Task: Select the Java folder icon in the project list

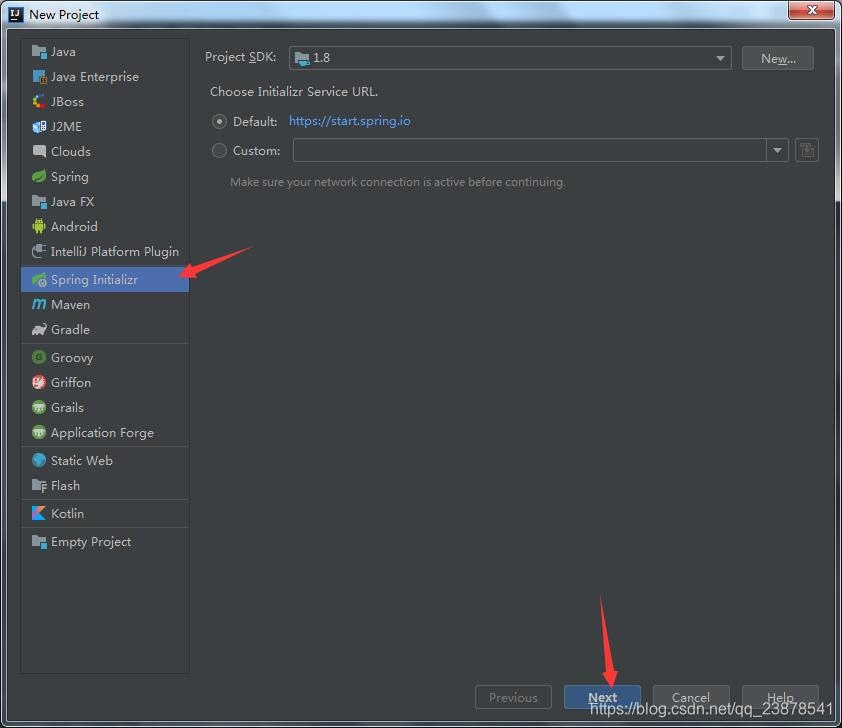Action: 39,52
